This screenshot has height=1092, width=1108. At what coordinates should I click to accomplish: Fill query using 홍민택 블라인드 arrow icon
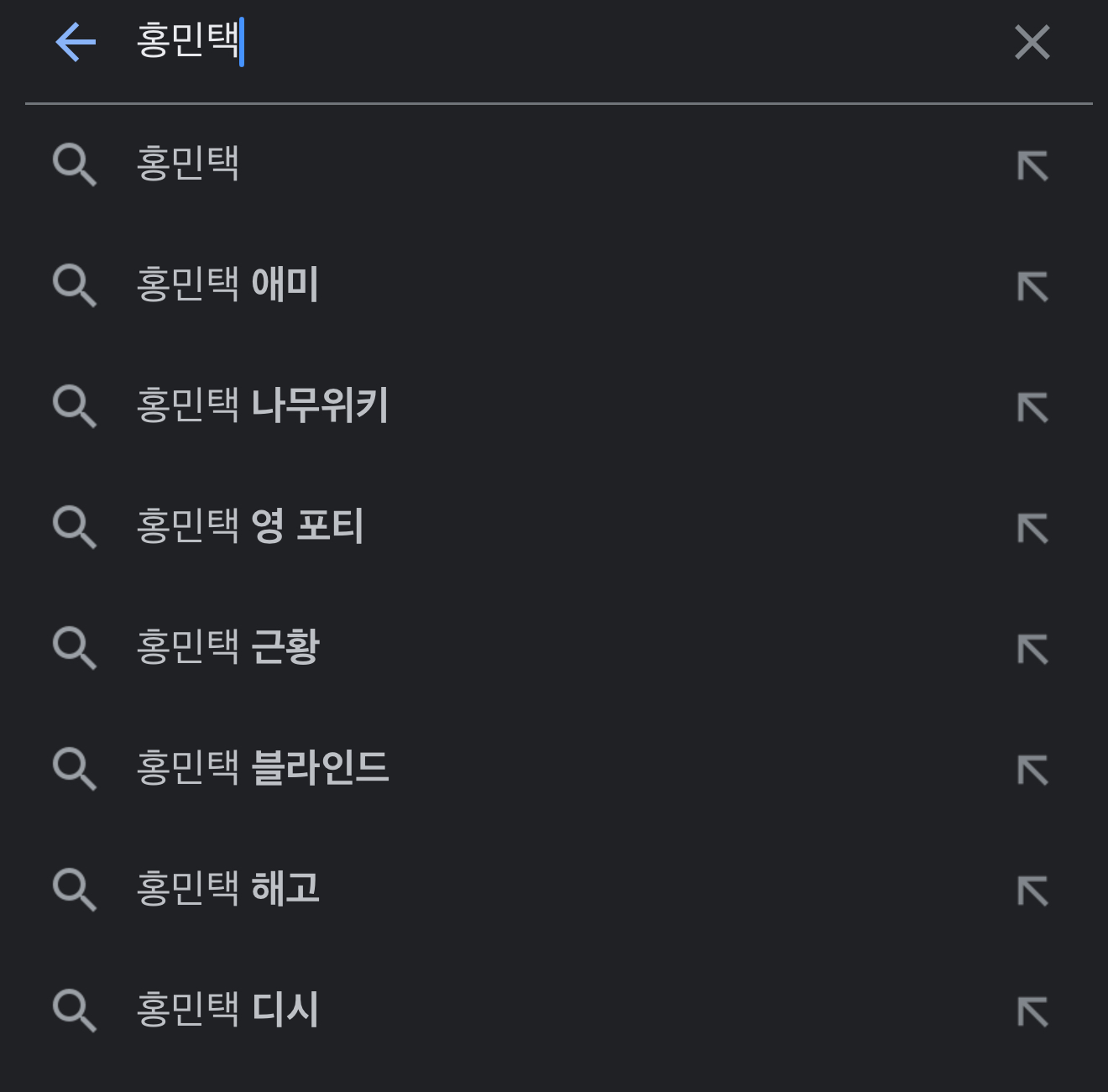(1032, 770)
